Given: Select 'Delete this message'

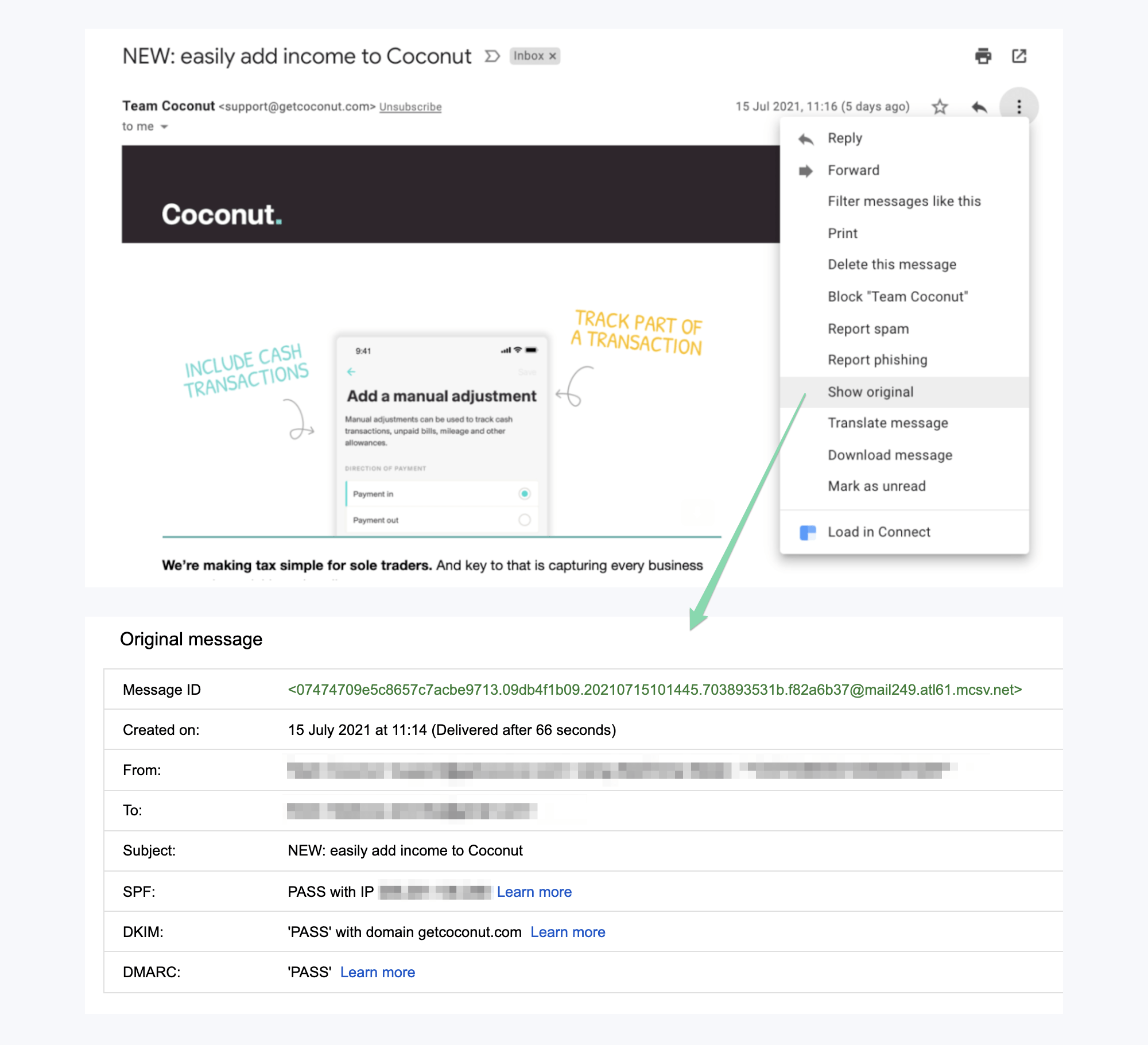Looking at the screenshot, I should (x=904, y=265).
